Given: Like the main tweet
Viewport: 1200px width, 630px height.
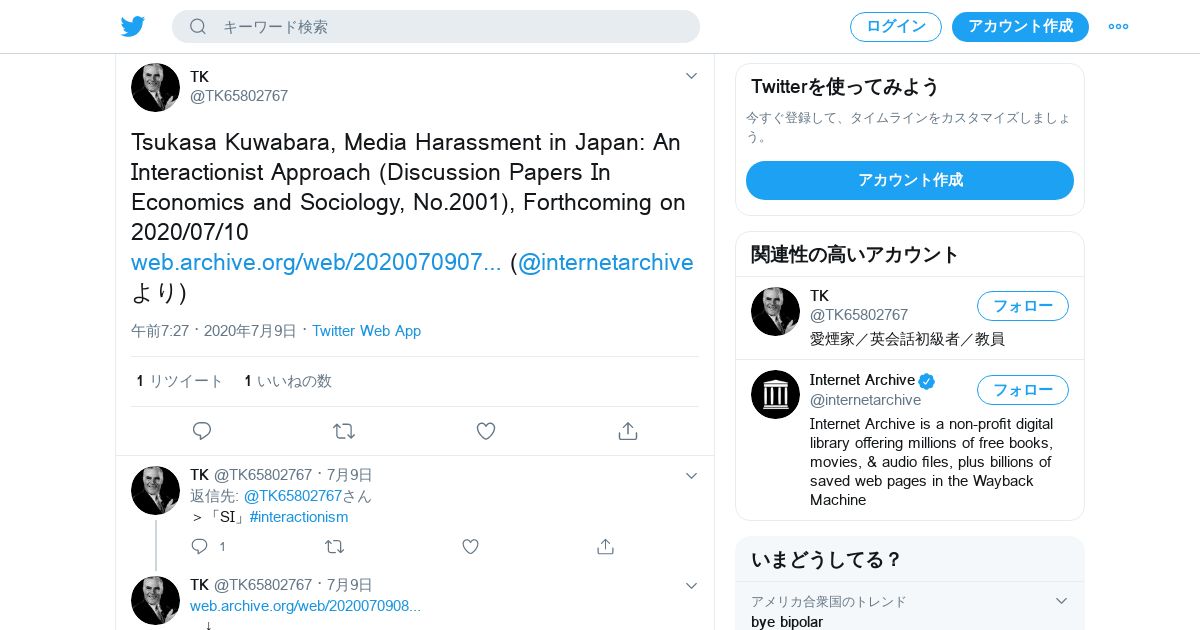Looking at the screenshot, I should tap(486, 431).
